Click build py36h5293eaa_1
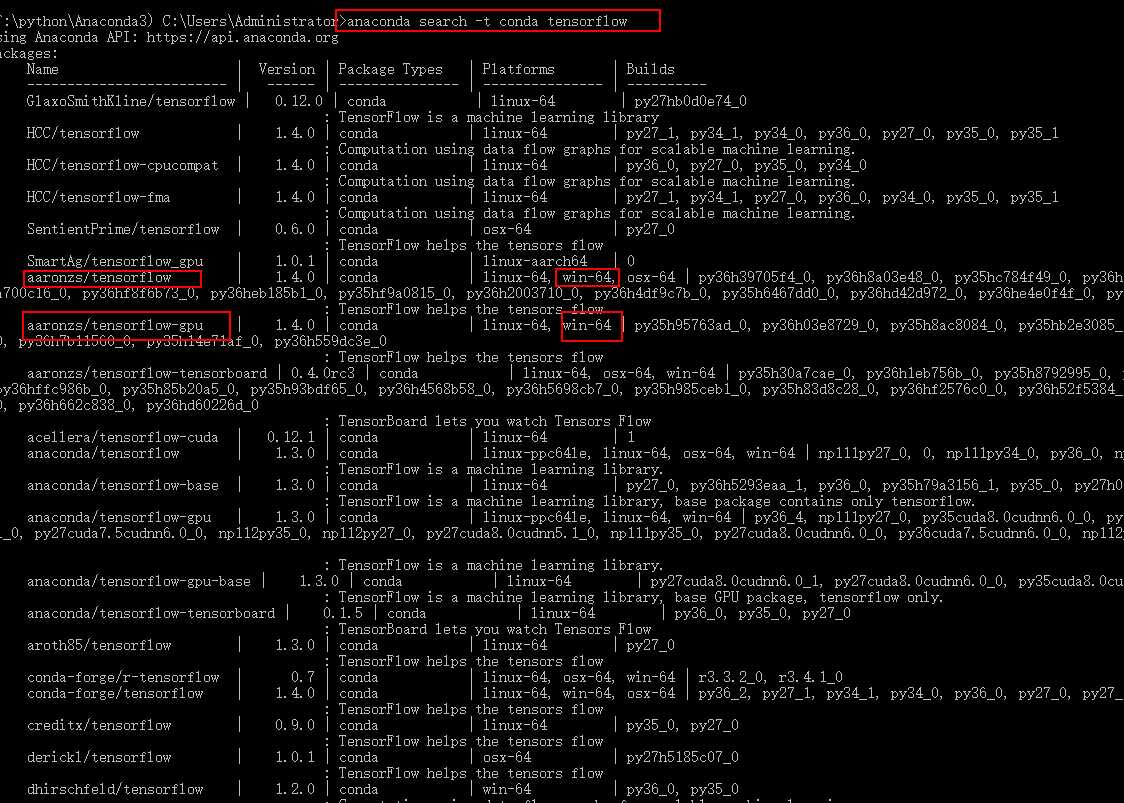 click(x=746, y=485)
